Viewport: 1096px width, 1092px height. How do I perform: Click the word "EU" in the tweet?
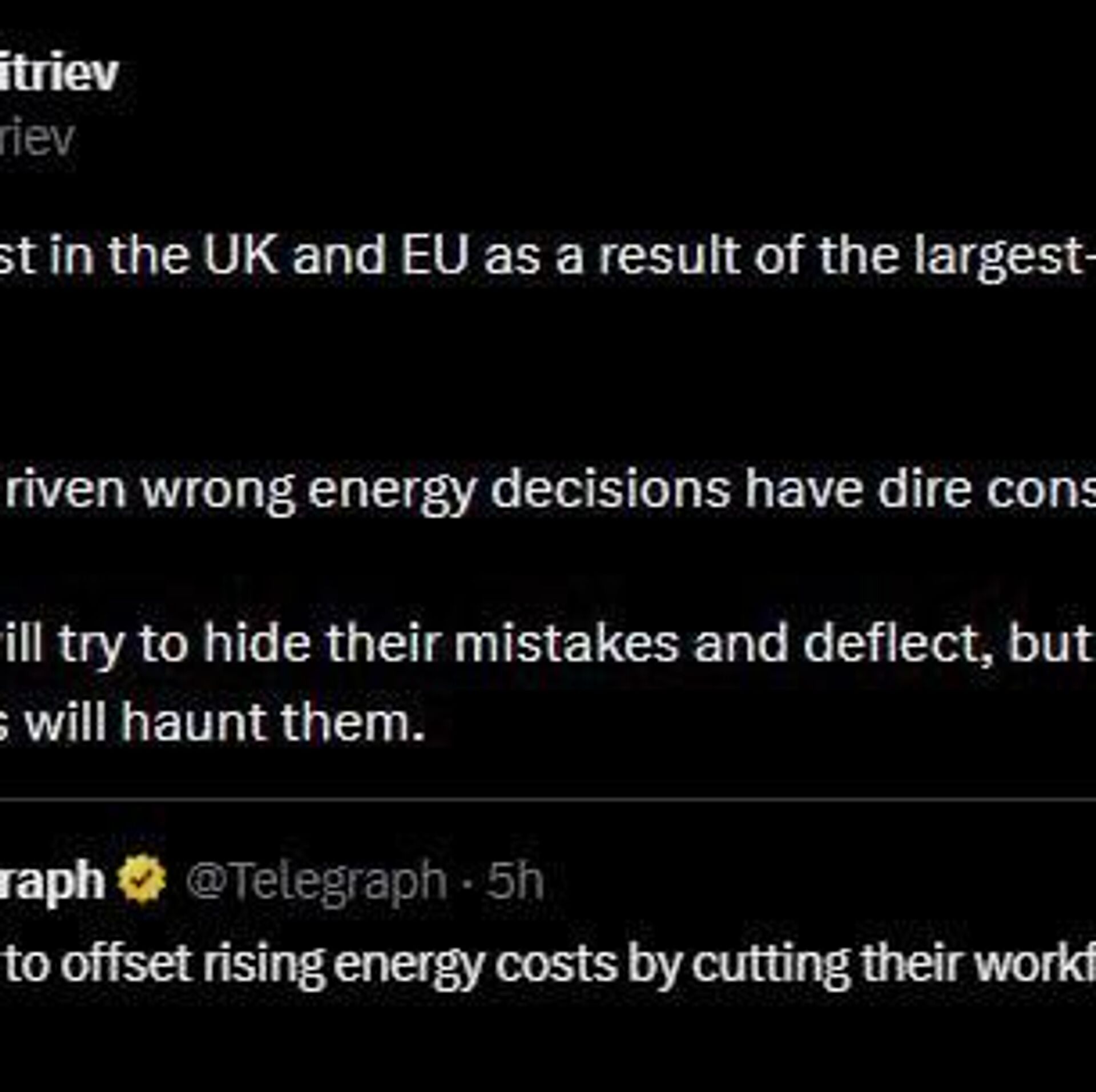(434, 256)
